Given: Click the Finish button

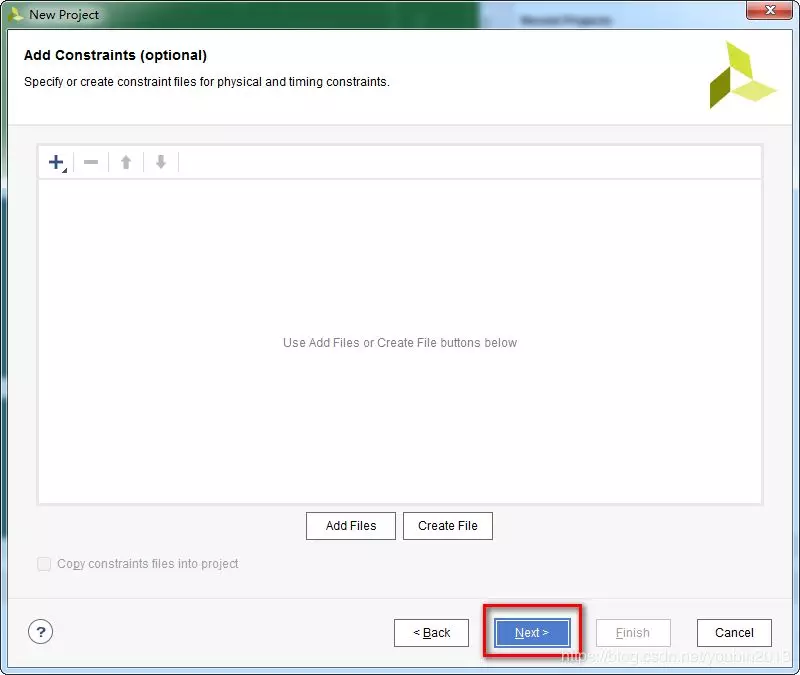Looking at the screenshot, I should click(633, 633).
